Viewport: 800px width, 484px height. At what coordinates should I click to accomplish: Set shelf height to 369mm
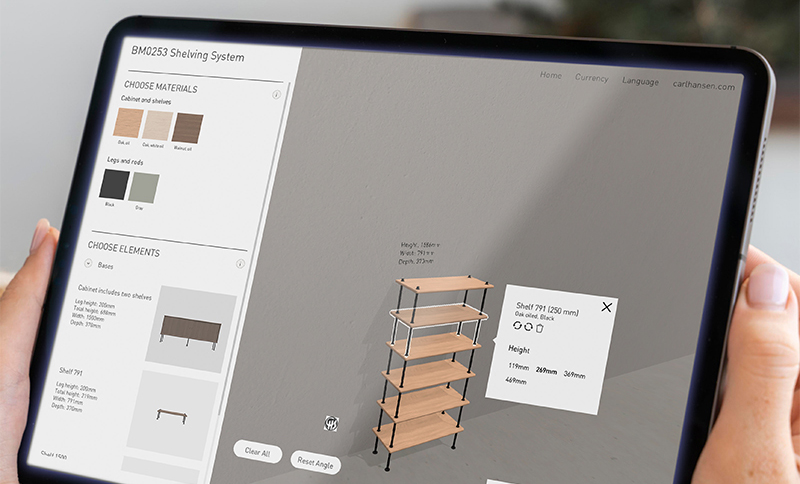[574, 375]
